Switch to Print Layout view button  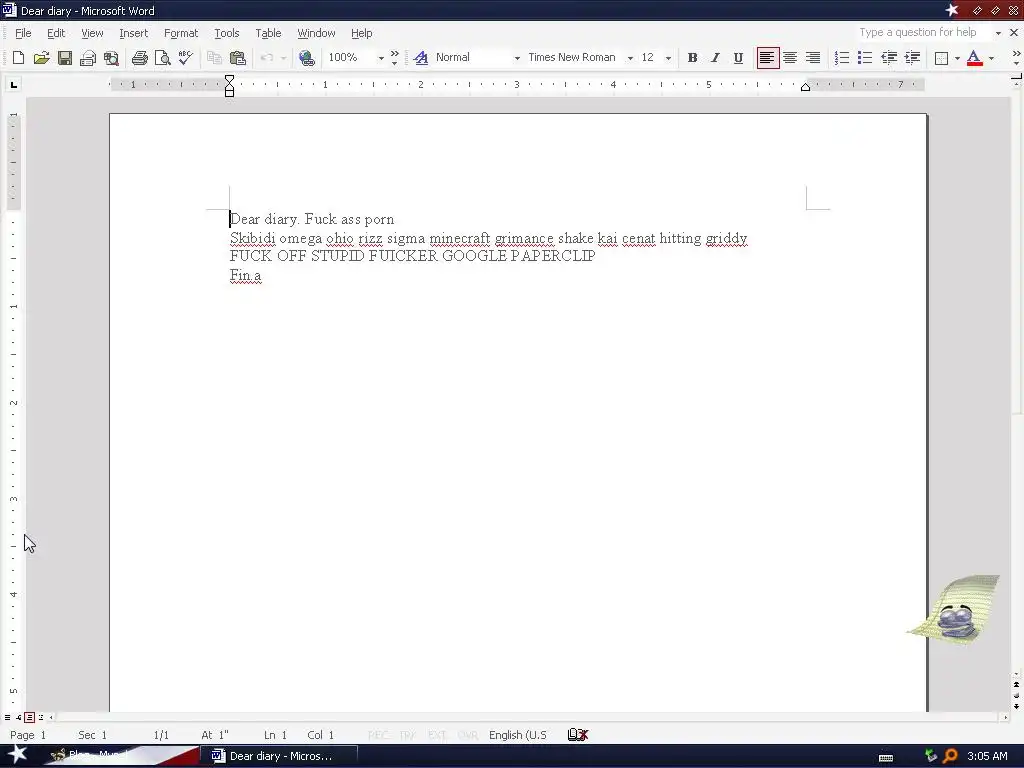(29, 717)
